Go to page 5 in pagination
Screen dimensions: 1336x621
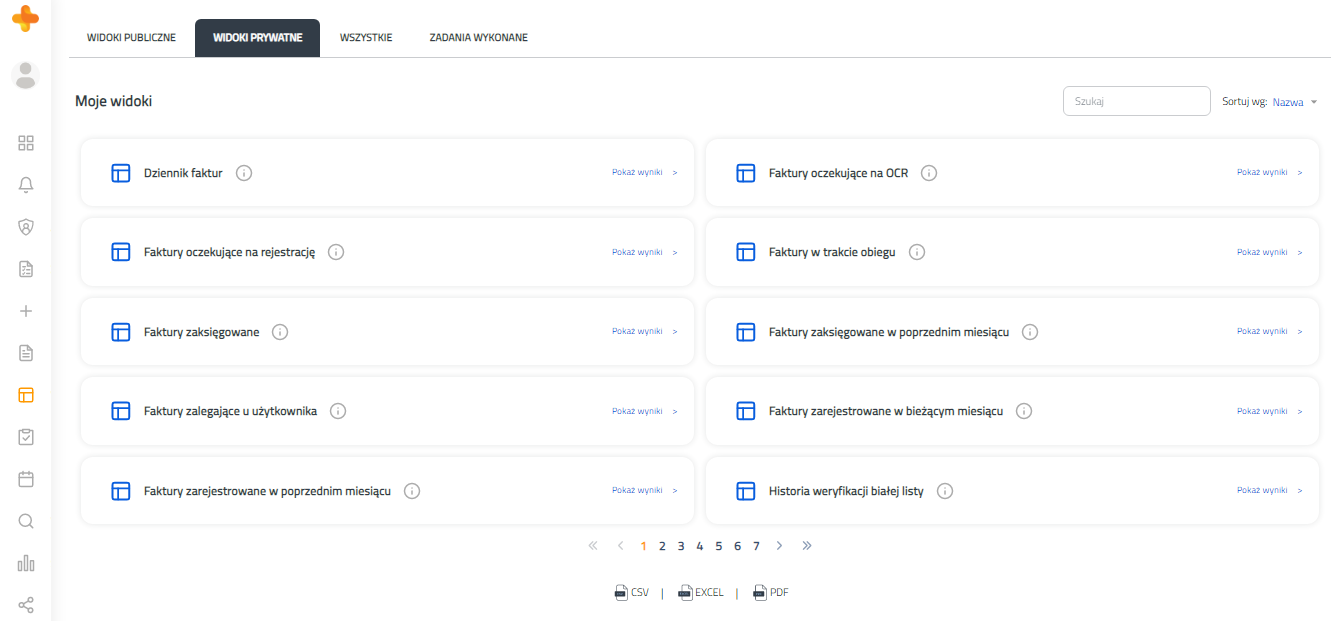pyautogui.click(x=719, y=546)
